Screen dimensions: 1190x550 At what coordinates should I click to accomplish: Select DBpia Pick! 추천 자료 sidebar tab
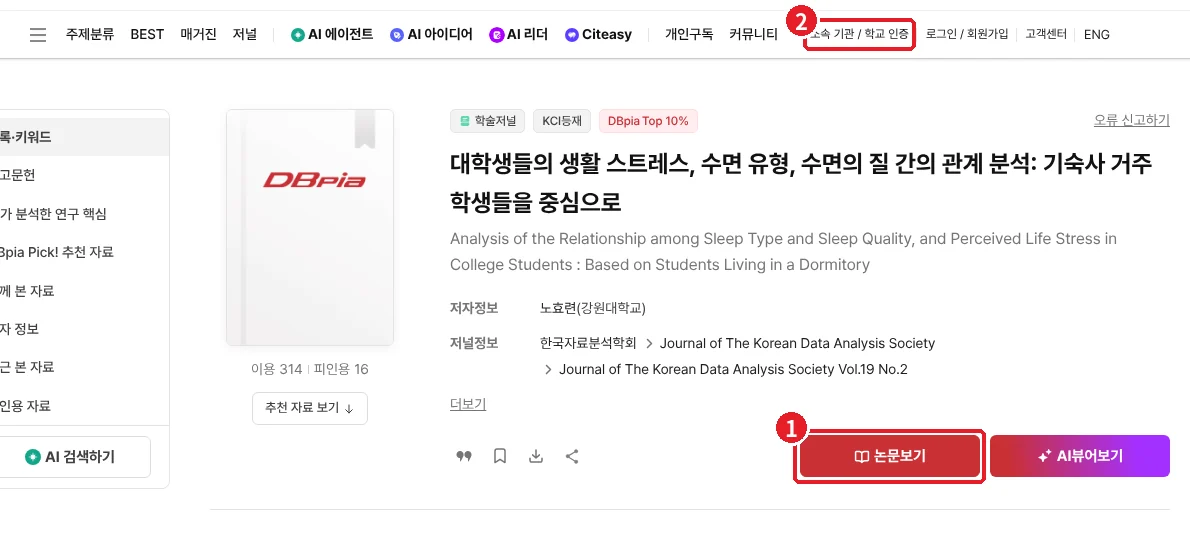coord(84,252)
